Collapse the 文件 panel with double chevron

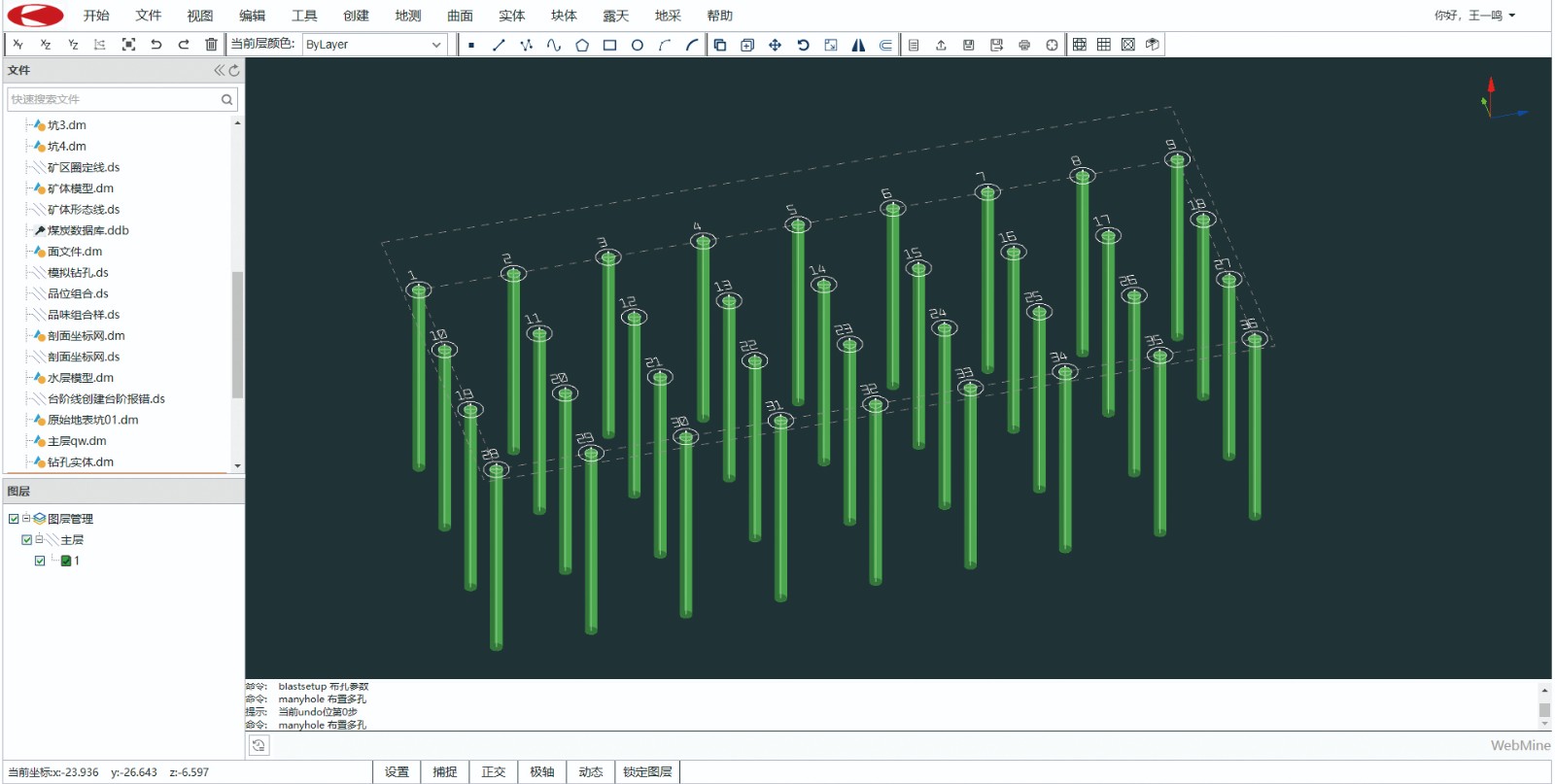tap(220, 71)
